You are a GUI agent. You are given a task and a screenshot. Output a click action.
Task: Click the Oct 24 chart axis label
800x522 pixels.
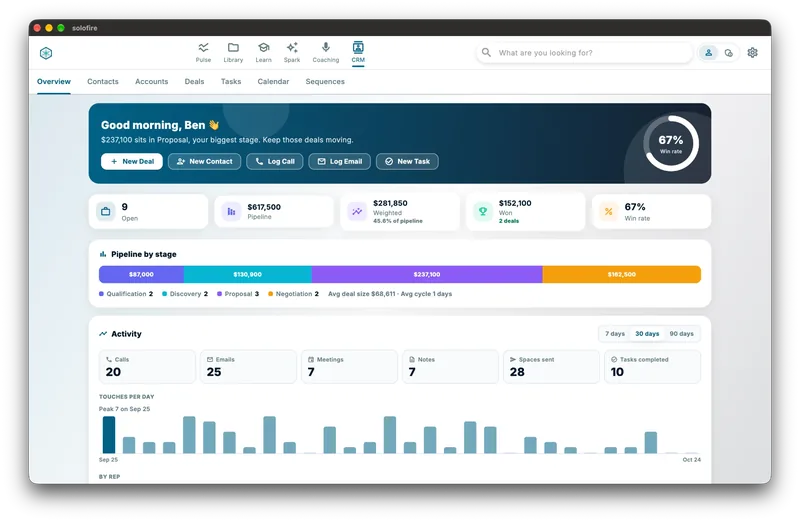(691, 460)
